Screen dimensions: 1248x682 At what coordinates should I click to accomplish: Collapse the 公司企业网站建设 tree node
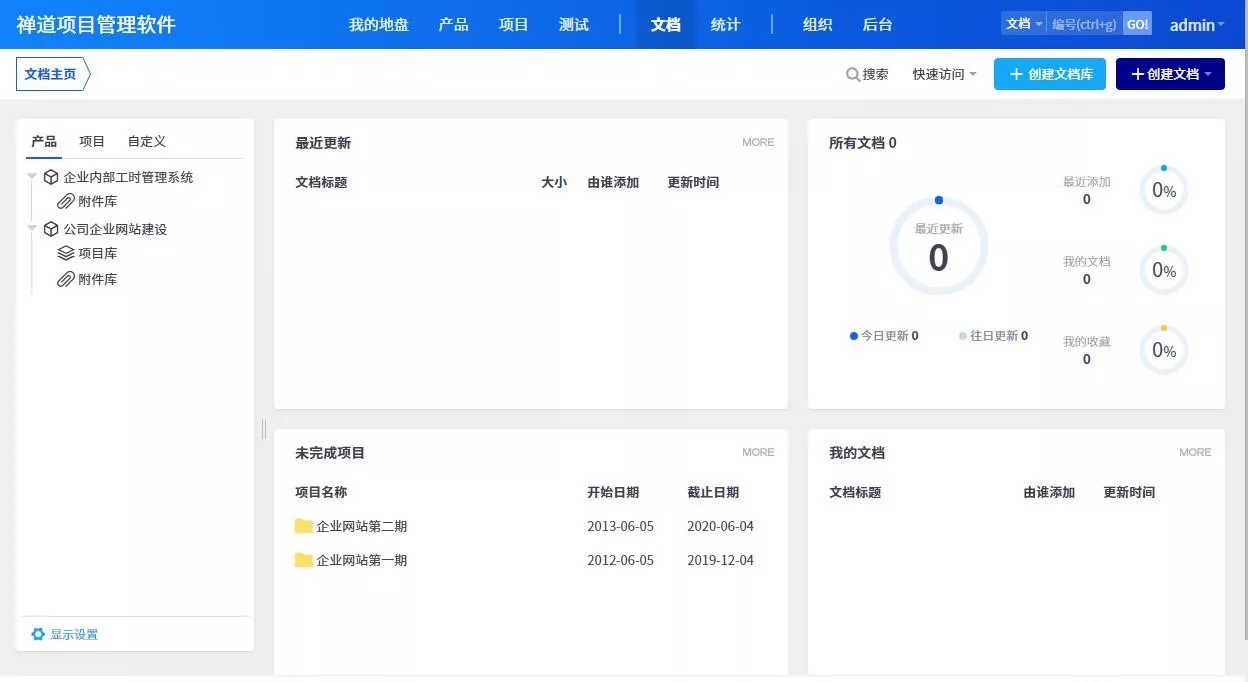coord(32,228)
